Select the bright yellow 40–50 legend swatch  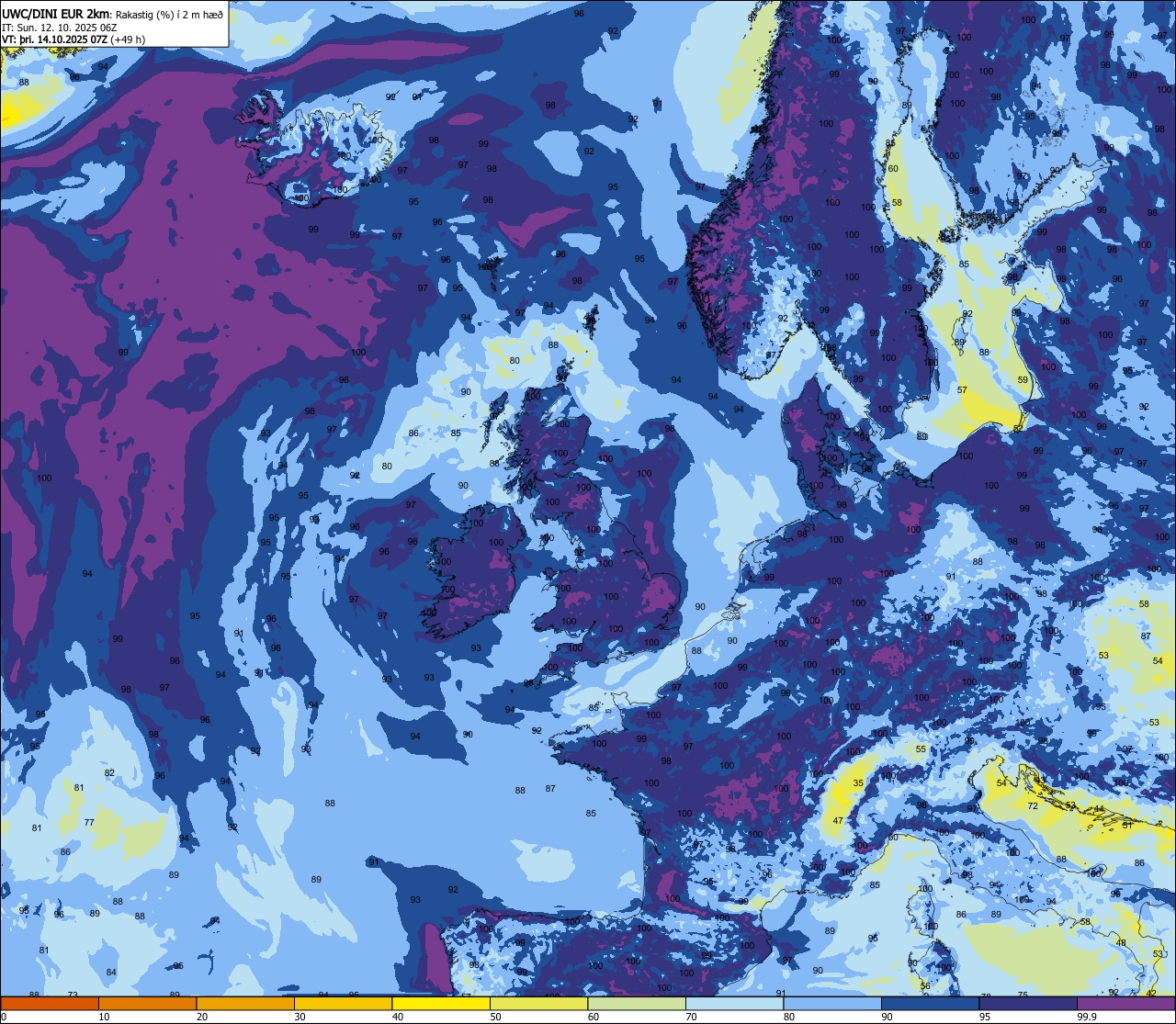click(441, 1004)
